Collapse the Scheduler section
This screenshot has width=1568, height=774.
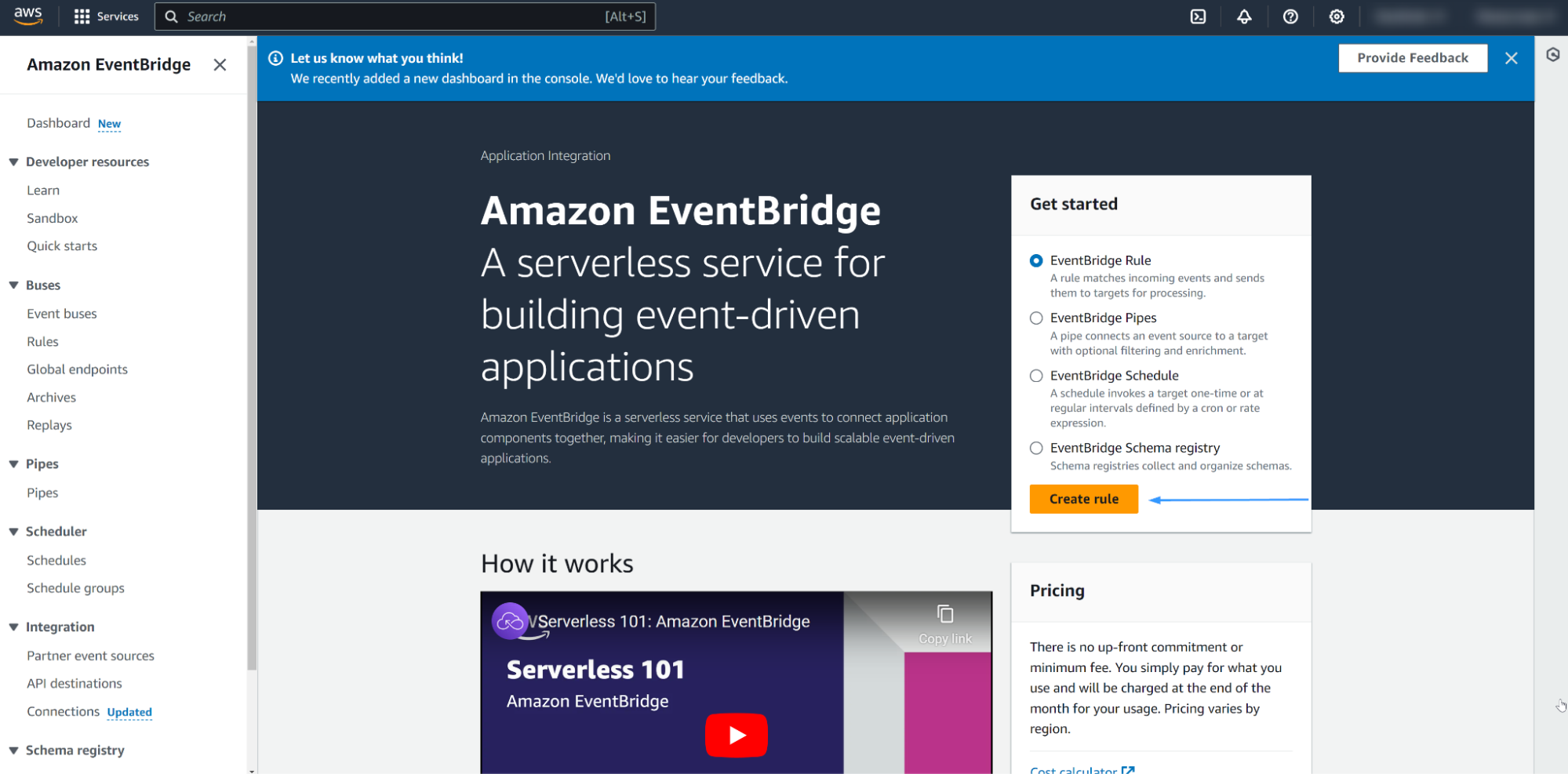(x=13, y=531)
